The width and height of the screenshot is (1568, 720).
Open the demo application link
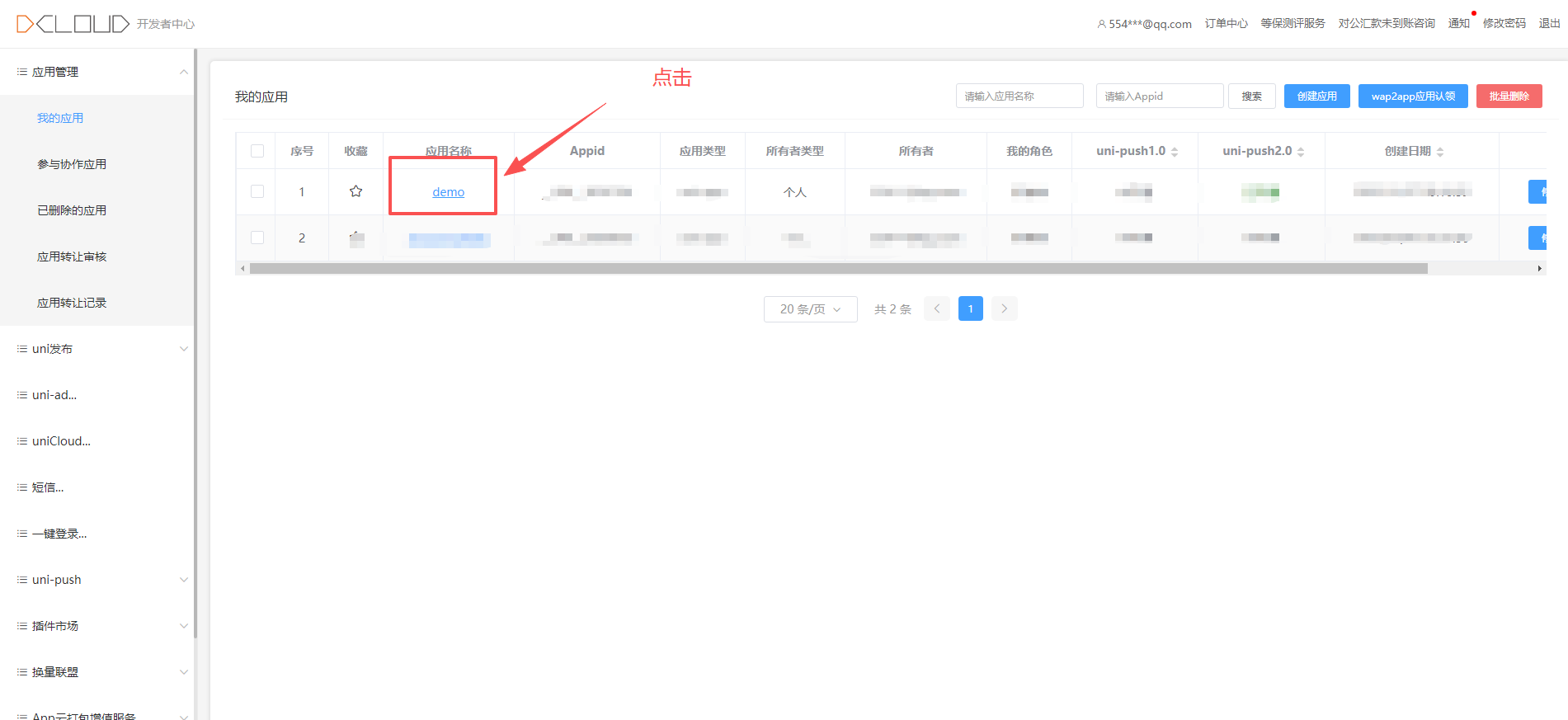448,192
